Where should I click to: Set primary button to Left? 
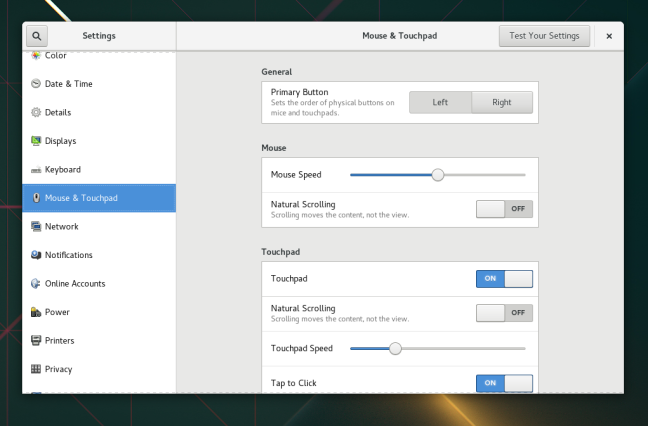tap(440, 102)
